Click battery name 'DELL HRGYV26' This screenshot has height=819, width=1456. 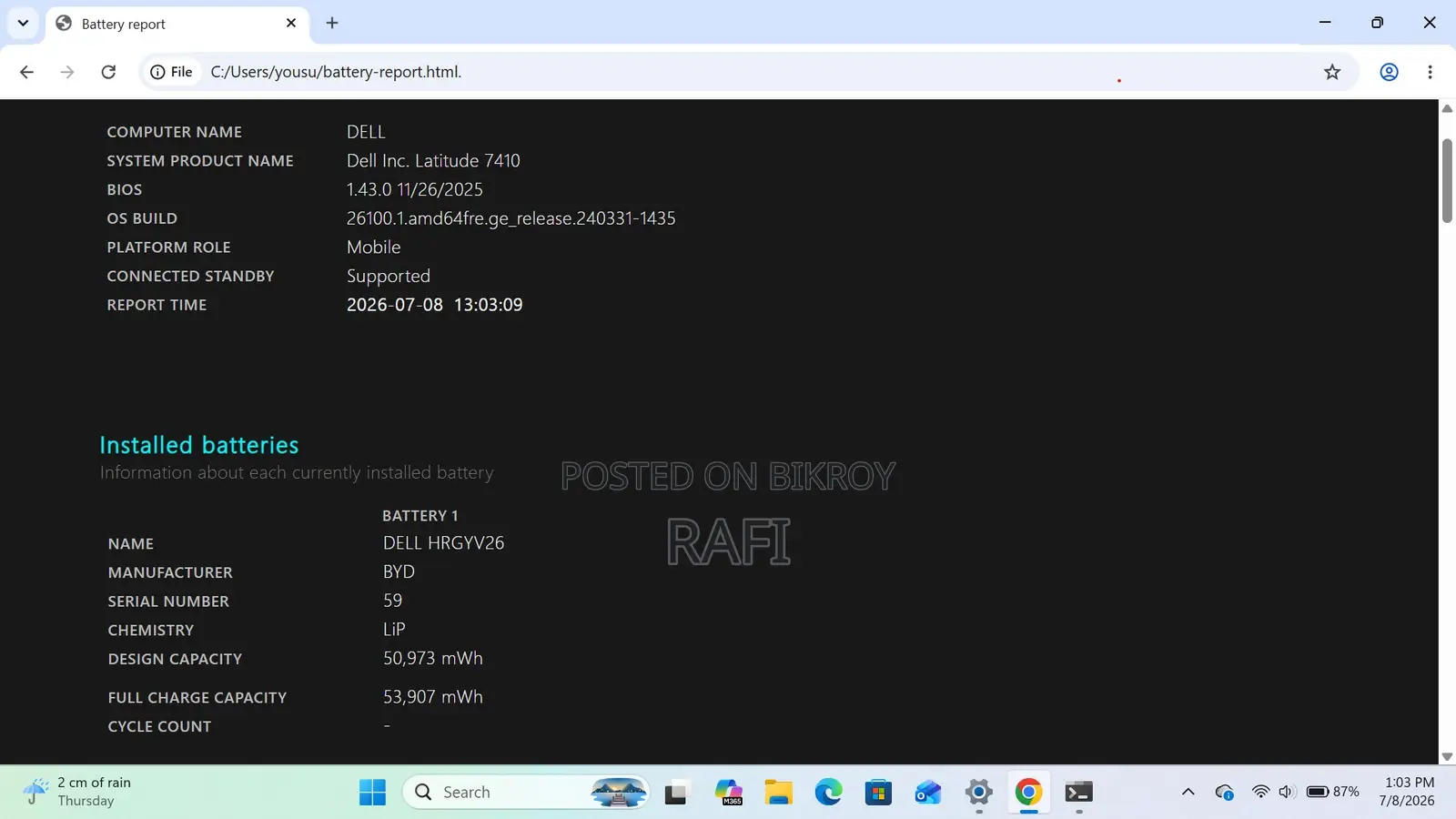click(443, 543)
